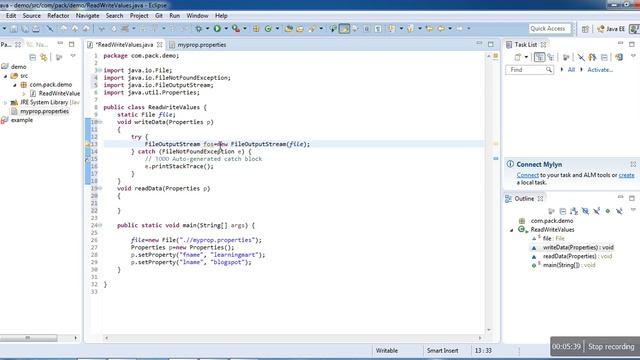Click the Print icon in main toolbar
Screen dimensions: 640x360
pyautogui.click(x=36, y=29)
